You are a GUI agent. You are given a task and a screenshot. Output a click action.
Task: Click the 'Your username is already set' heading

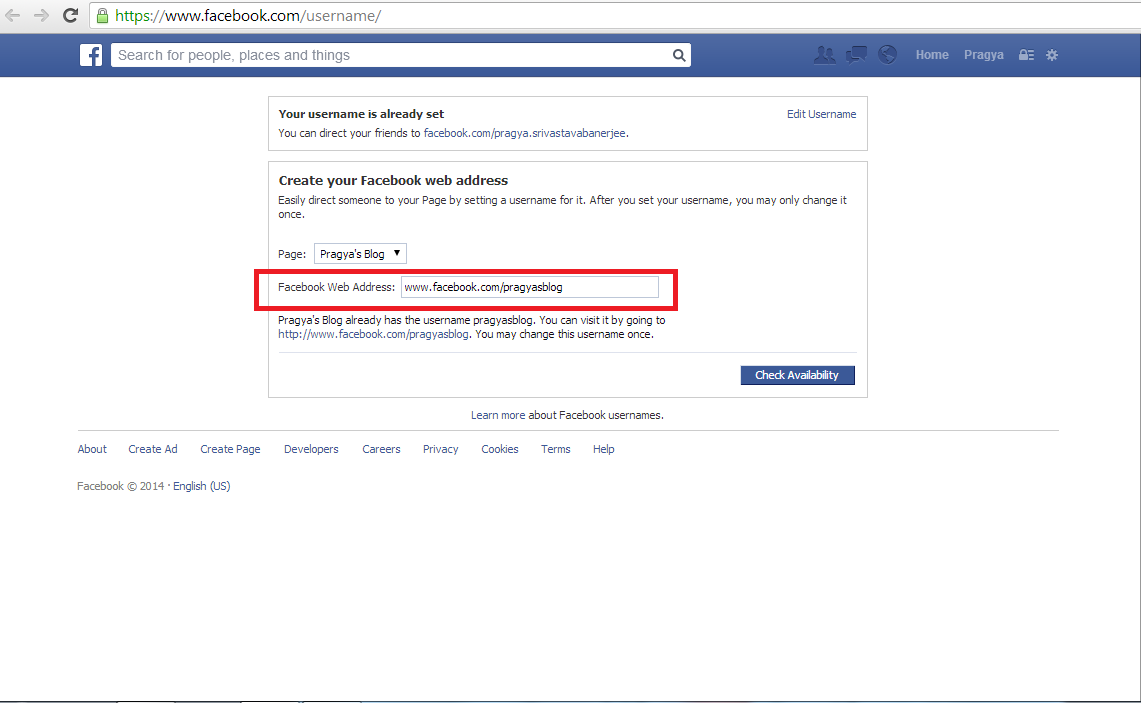pos(361,114)
